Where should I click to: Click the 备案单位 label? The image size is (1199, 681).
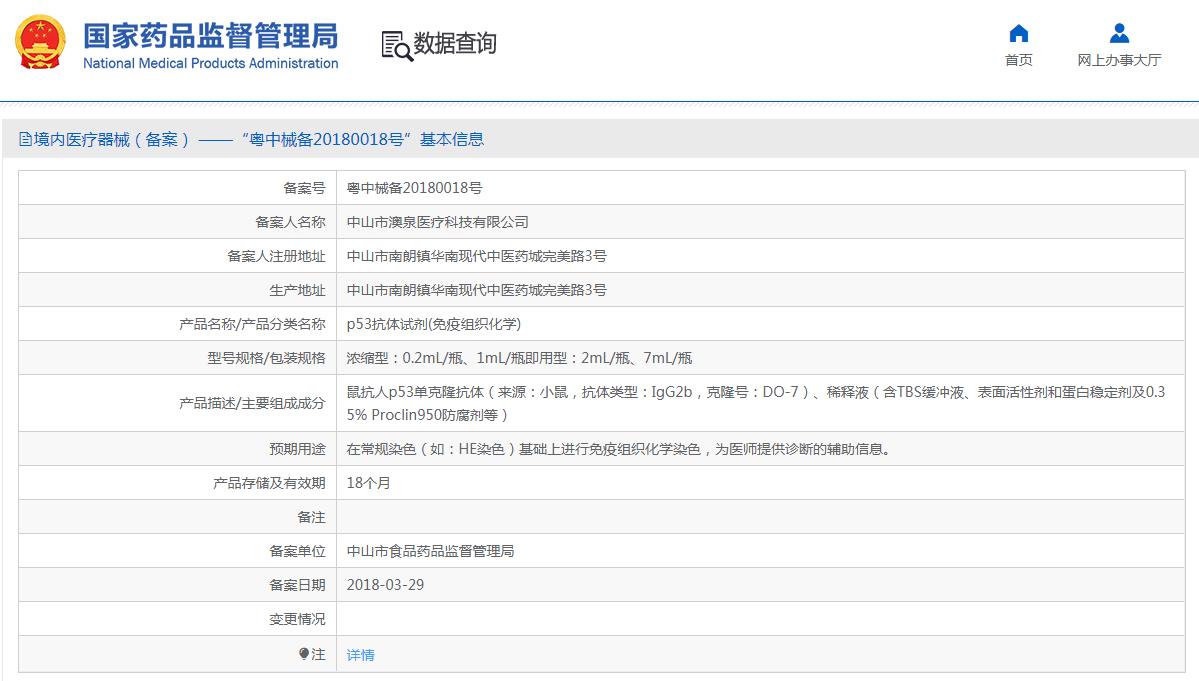point(297,551)
